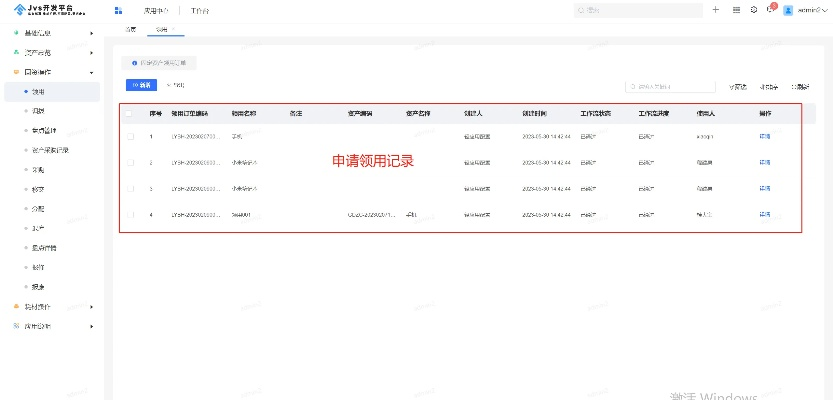Click the plus icon in top bar
Image resolution: width=833 pixels, height=400 pixels.
pyautogui.click(x=716, y=10)
